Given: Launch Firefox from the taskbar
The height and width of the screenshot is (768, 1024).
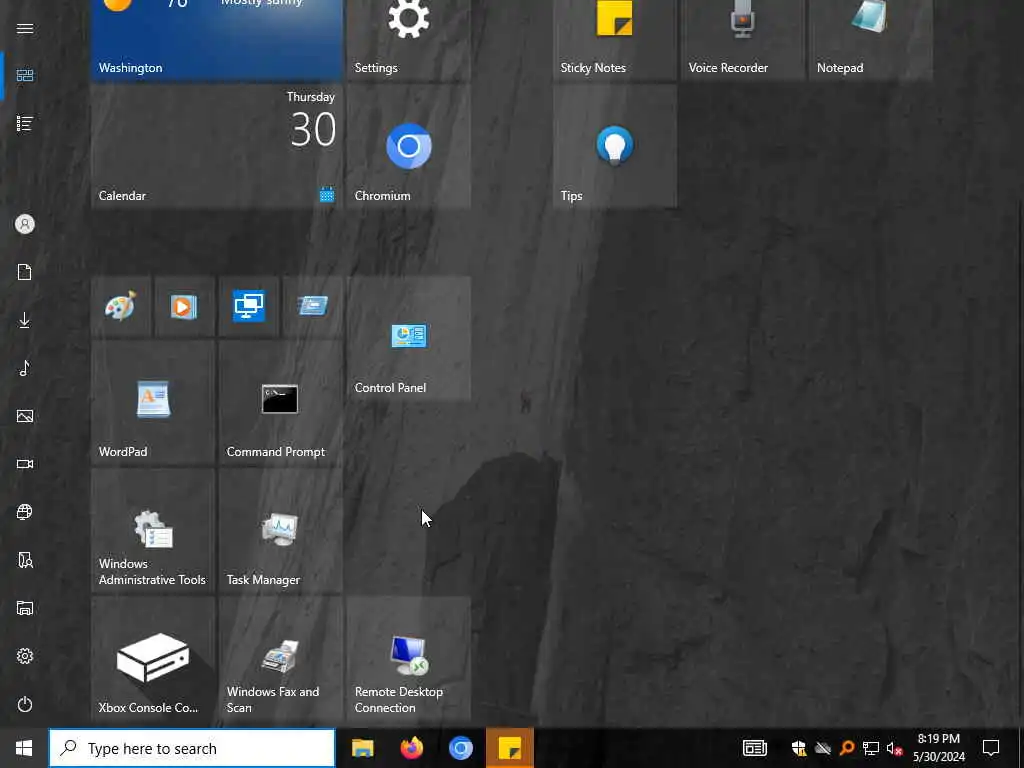Looking at the screenshot, I should 411,748.
